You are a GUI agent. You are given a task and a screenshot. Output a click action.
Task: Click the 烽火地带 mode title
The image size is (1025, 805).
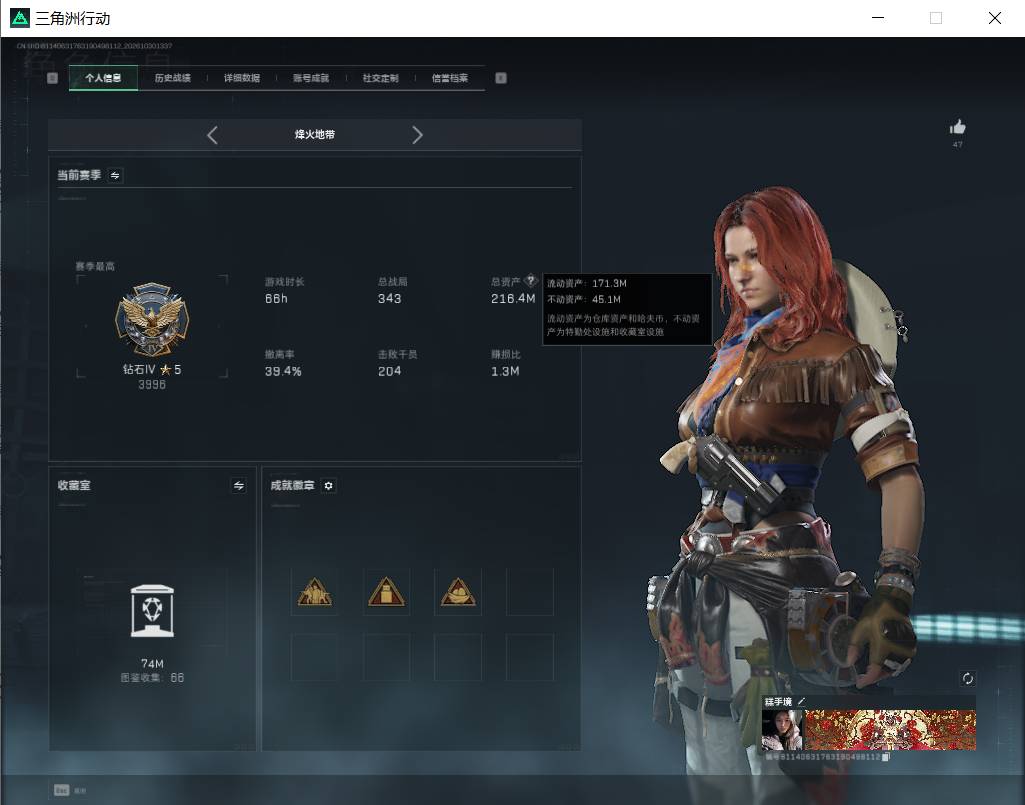(x=314, y=135)
